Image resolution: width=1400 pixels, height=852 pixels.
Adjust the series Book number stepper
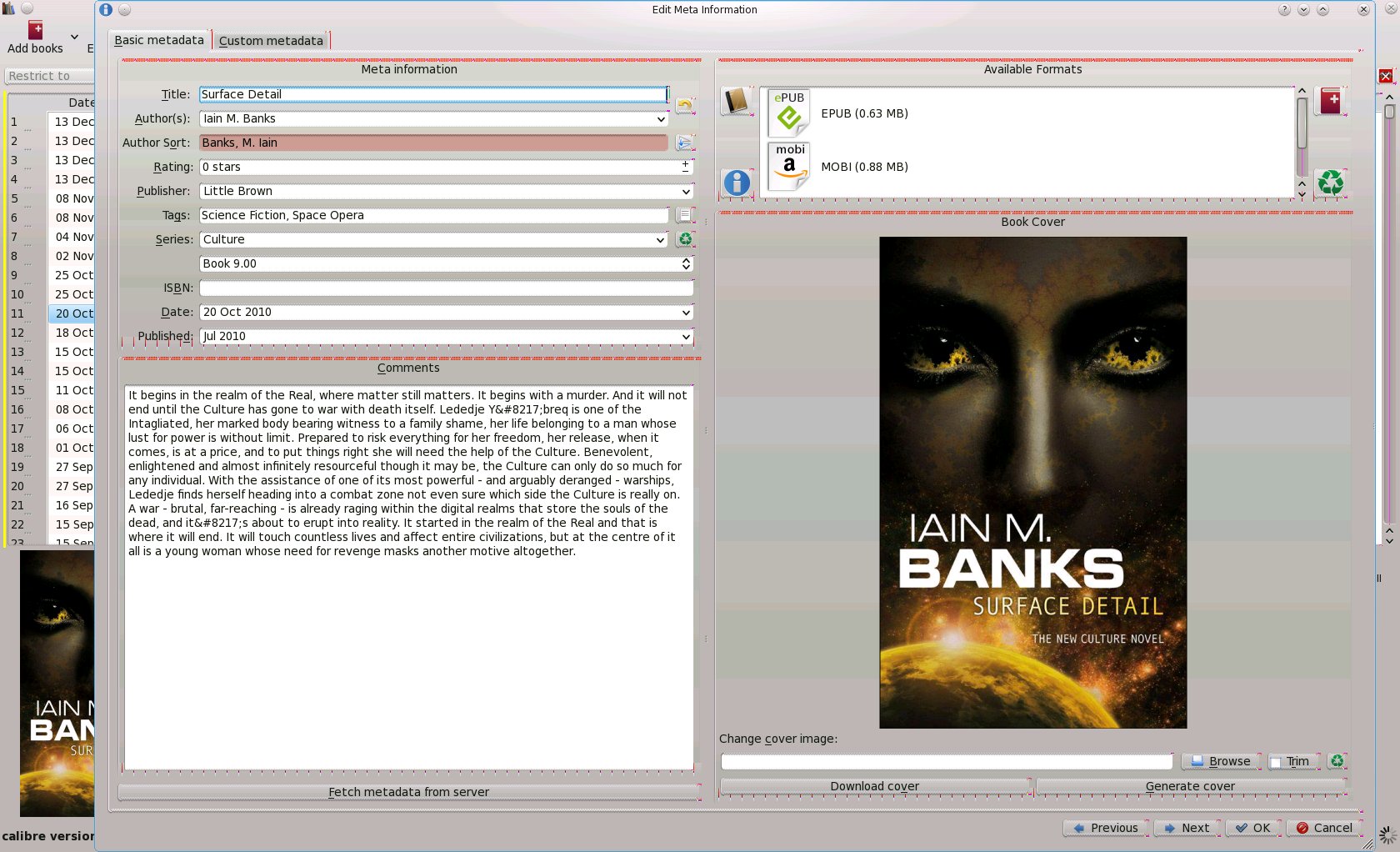pos(686,263)
